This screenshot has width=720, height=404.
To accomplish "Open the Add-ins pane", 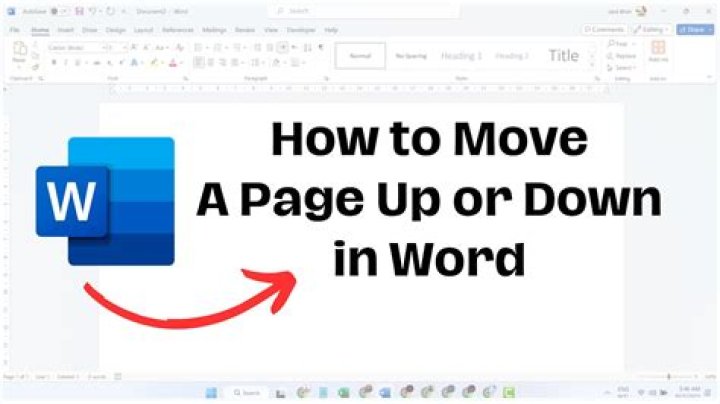I will (x=658, y=51).
